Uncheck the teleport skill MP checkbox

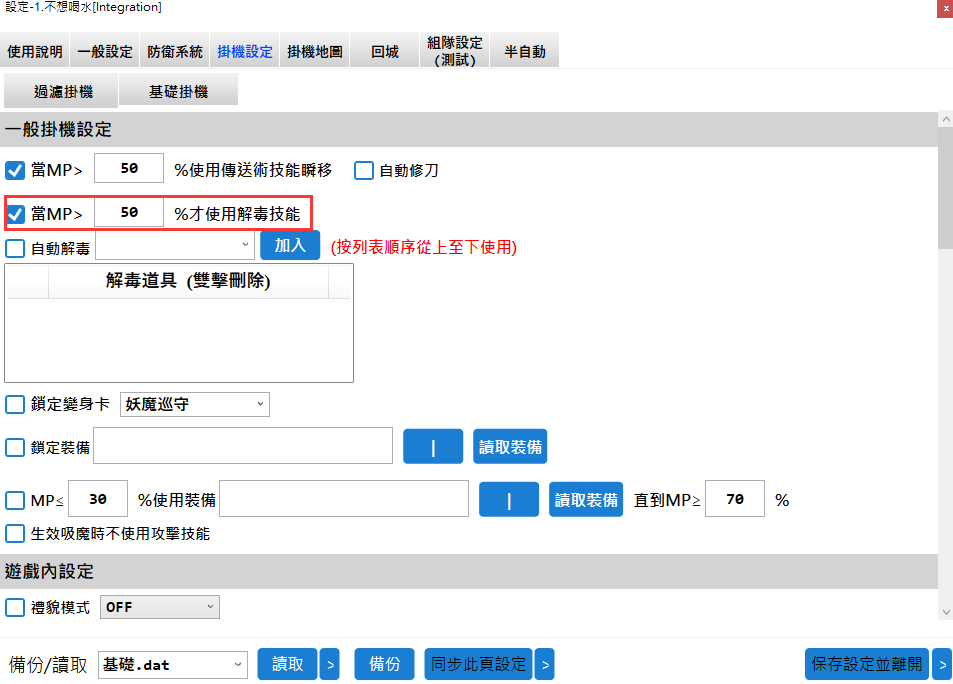click(15, 170)
